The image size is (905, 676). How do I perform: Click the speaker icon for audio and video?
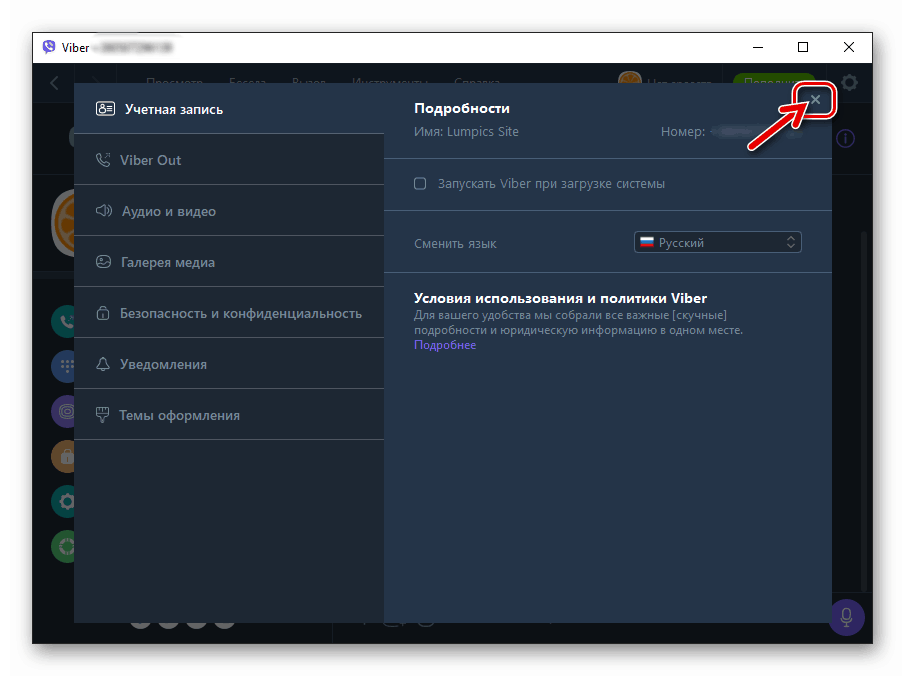104,211
